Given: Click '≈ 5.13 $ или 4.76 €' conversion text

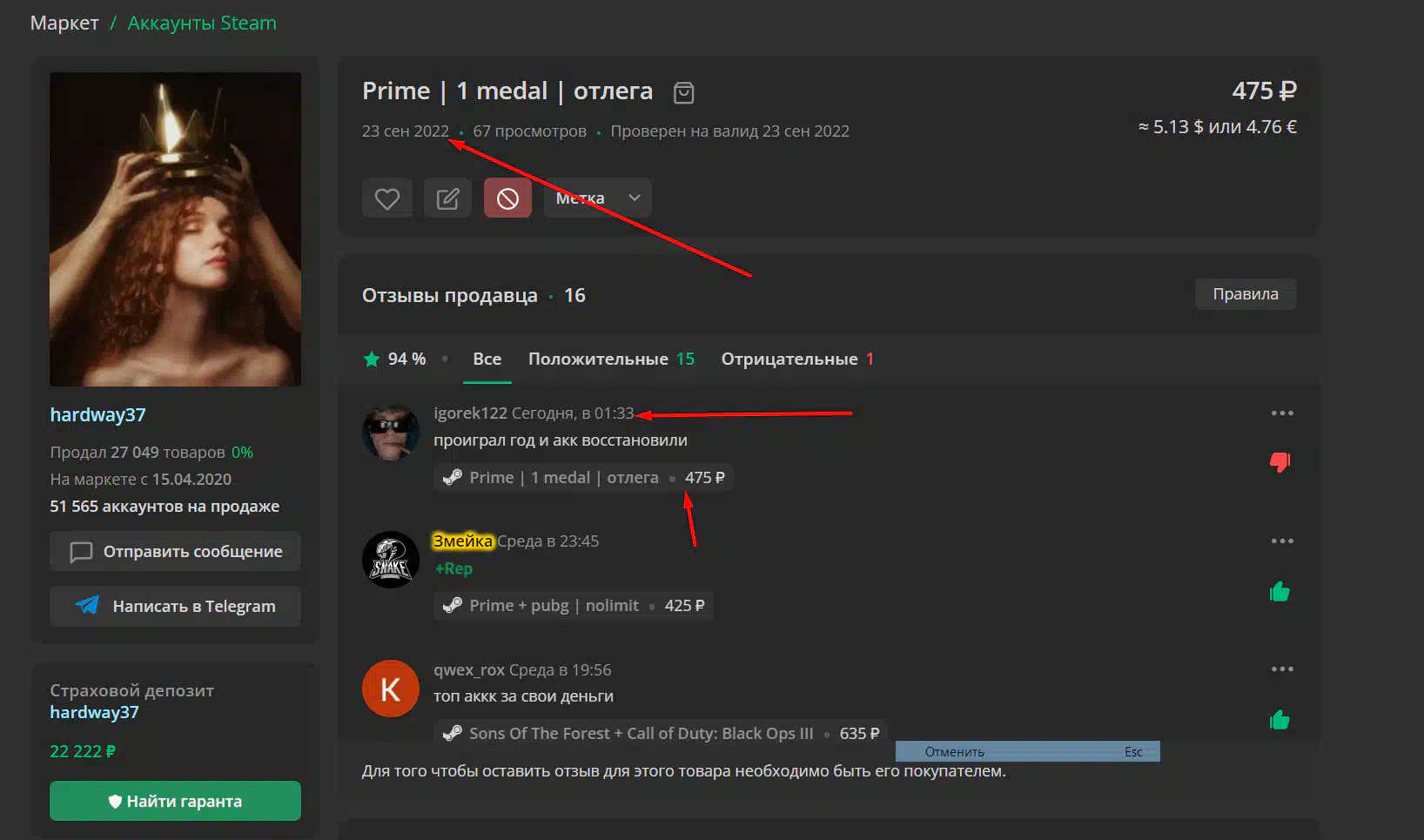Looking at the screenshot, I should click(x=1217, y=126).
